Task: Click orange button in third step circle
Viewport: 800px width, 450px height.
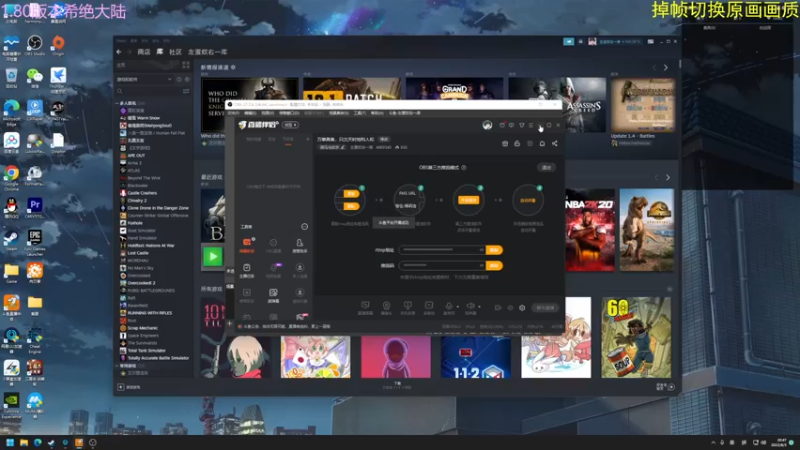Action: point(468,200)
